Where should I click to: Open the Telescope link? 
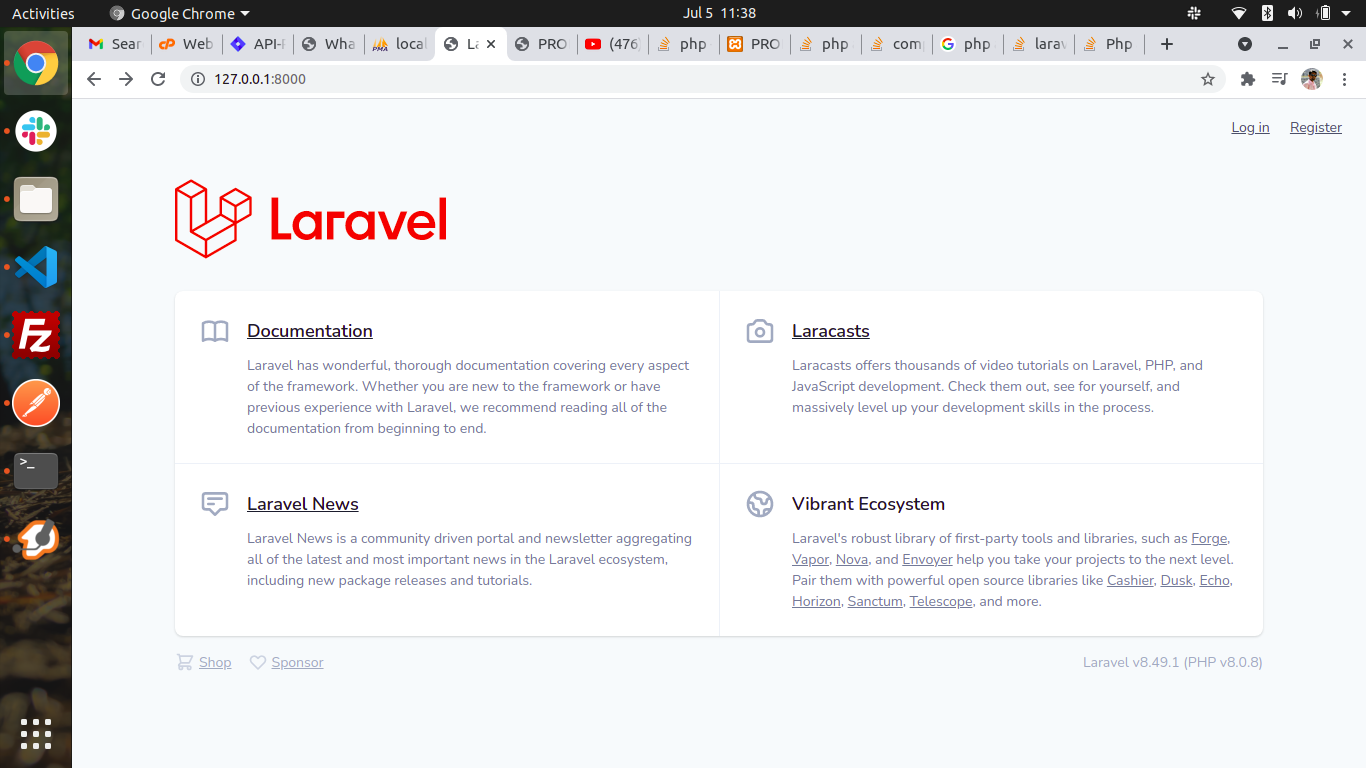pos(941,601)
